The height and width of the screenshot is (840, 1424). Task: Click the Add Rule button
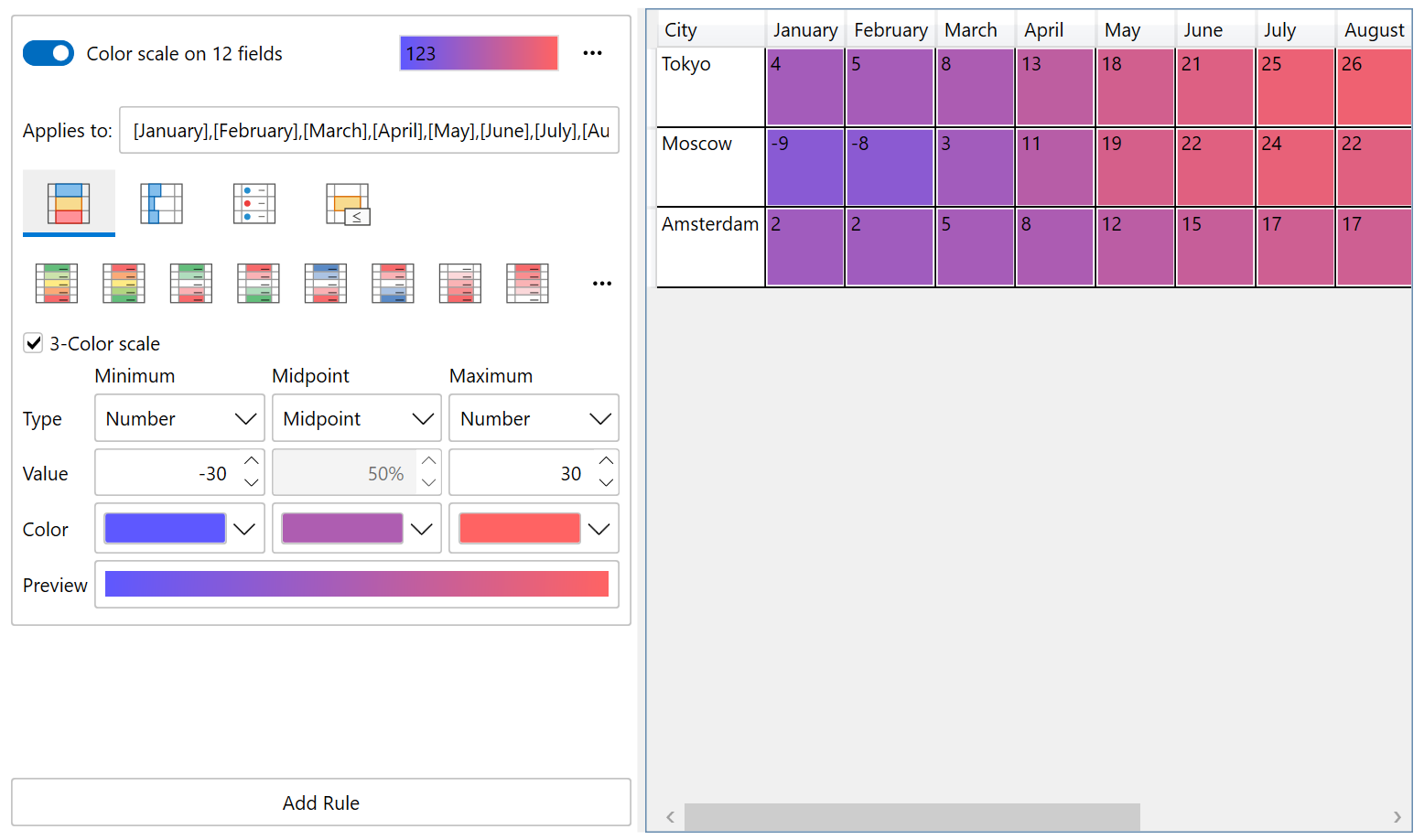[x=321, y=802]
